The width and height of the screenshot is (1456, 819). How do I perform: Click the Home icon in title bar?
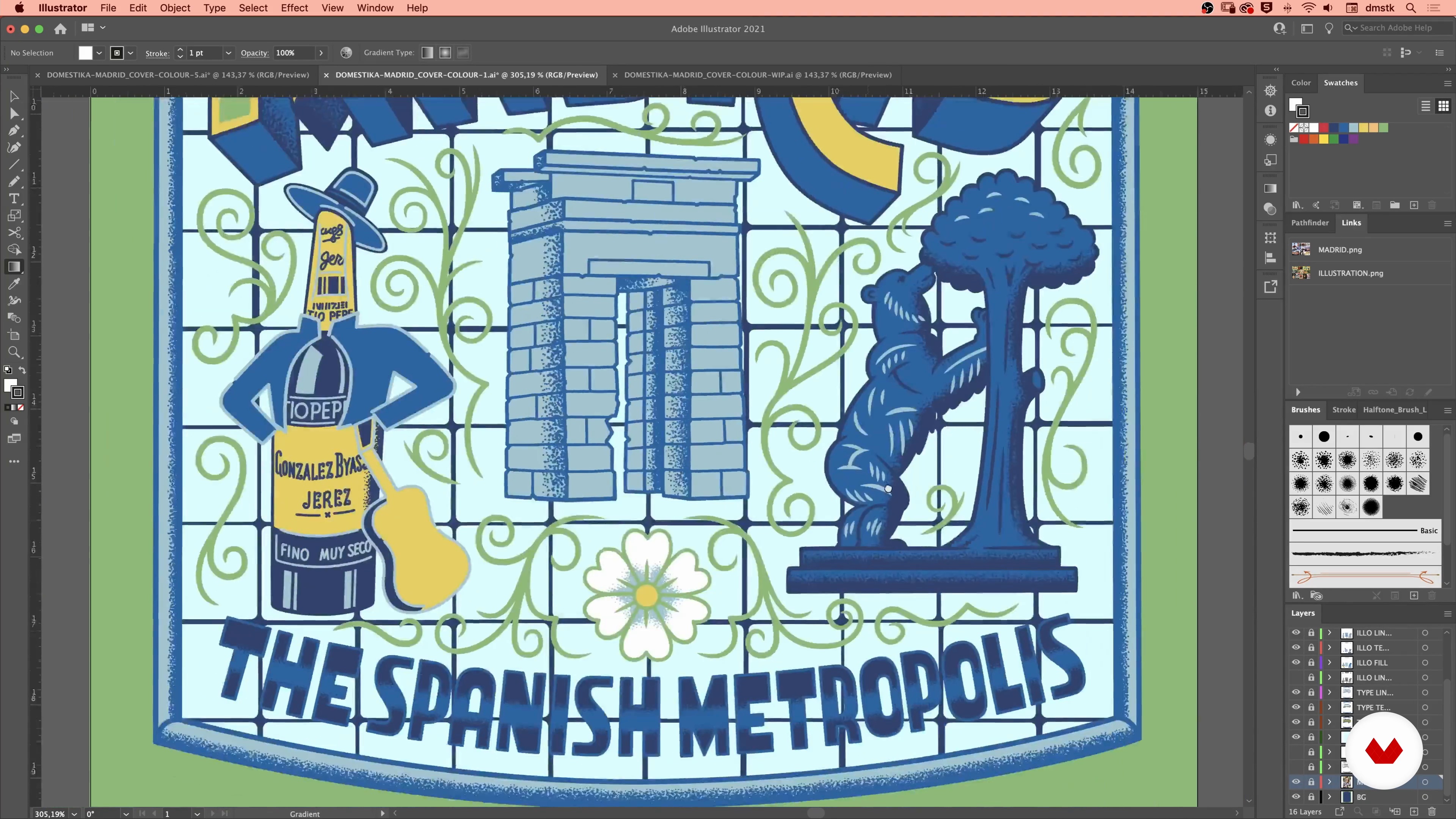coord(61,28)
